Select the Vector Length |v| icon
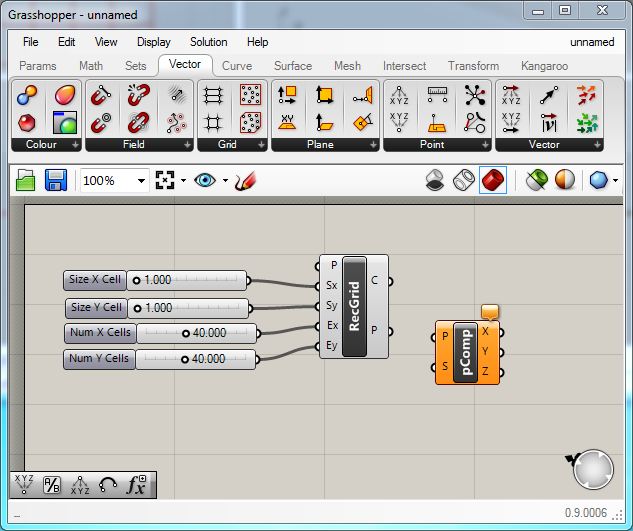Viewport: 633px width, 531px height. pos(549,123)
